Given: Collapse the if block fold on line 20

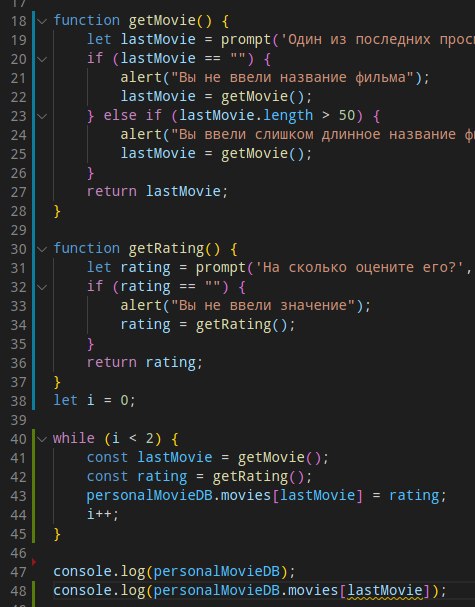Looking at the screenshot, I should [42, 59].
